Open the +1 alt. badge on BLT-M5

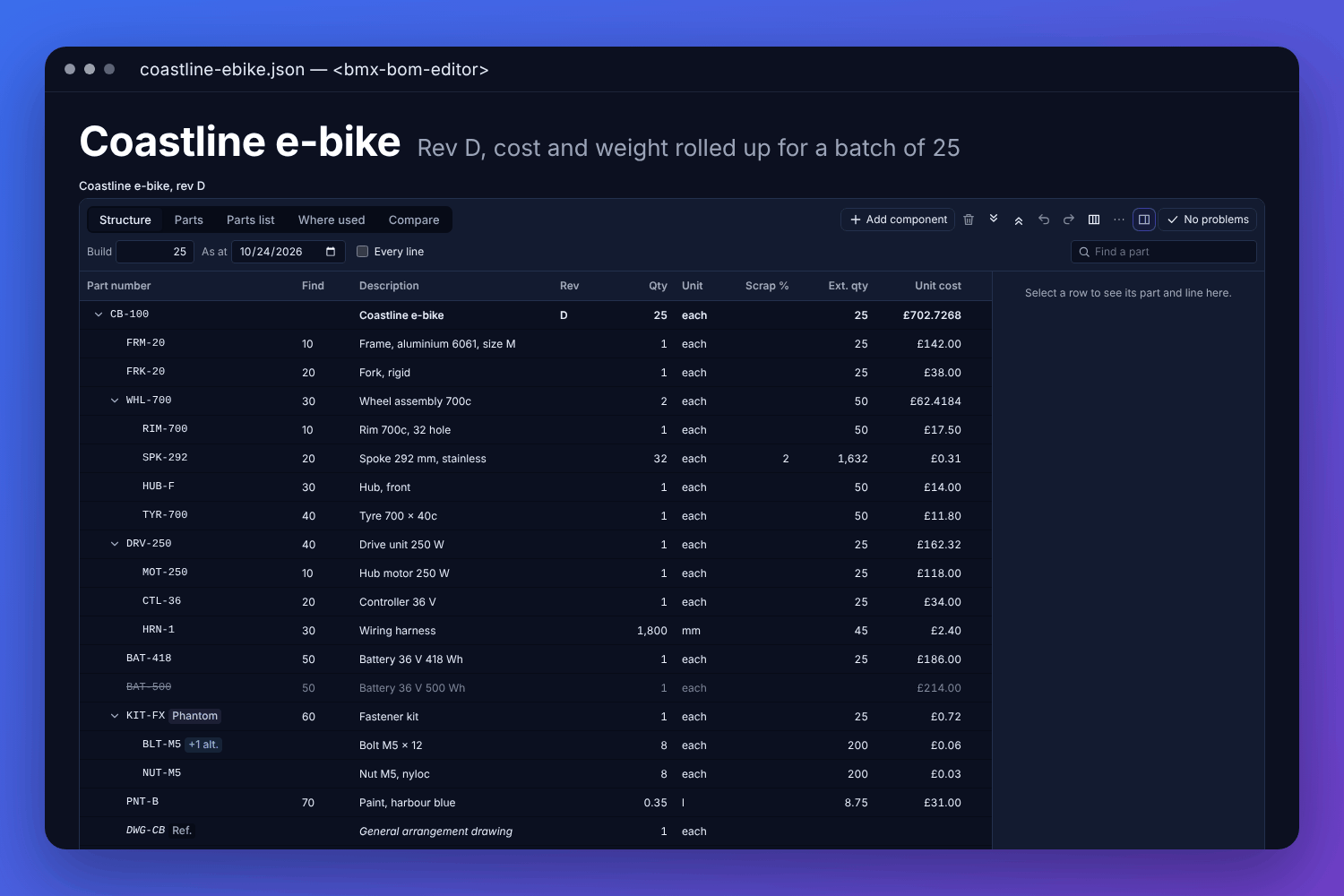pyautogui.click(x=203, y=745)
